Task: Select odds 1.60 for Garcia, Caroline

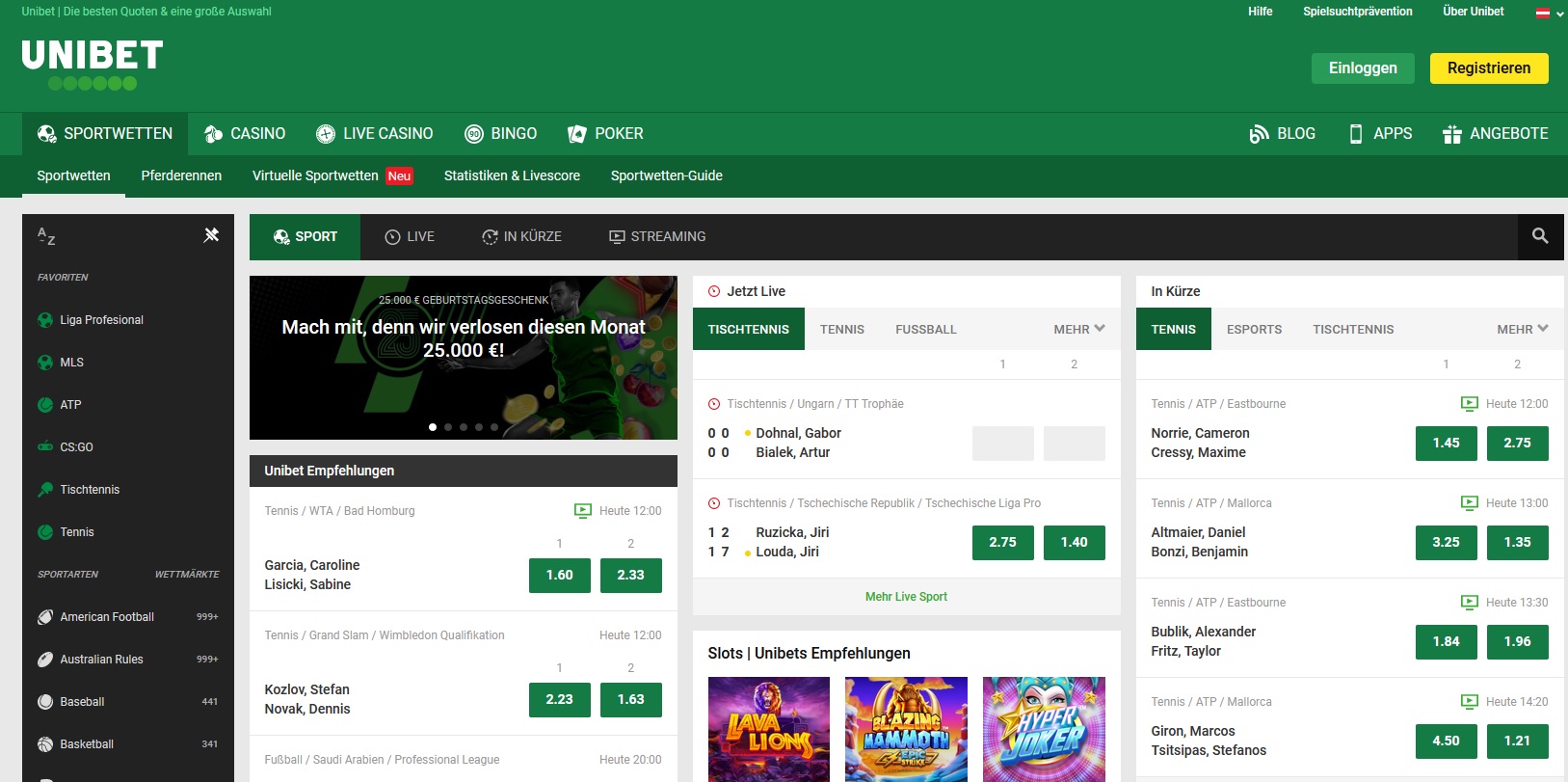Action: tap(559, 575)
